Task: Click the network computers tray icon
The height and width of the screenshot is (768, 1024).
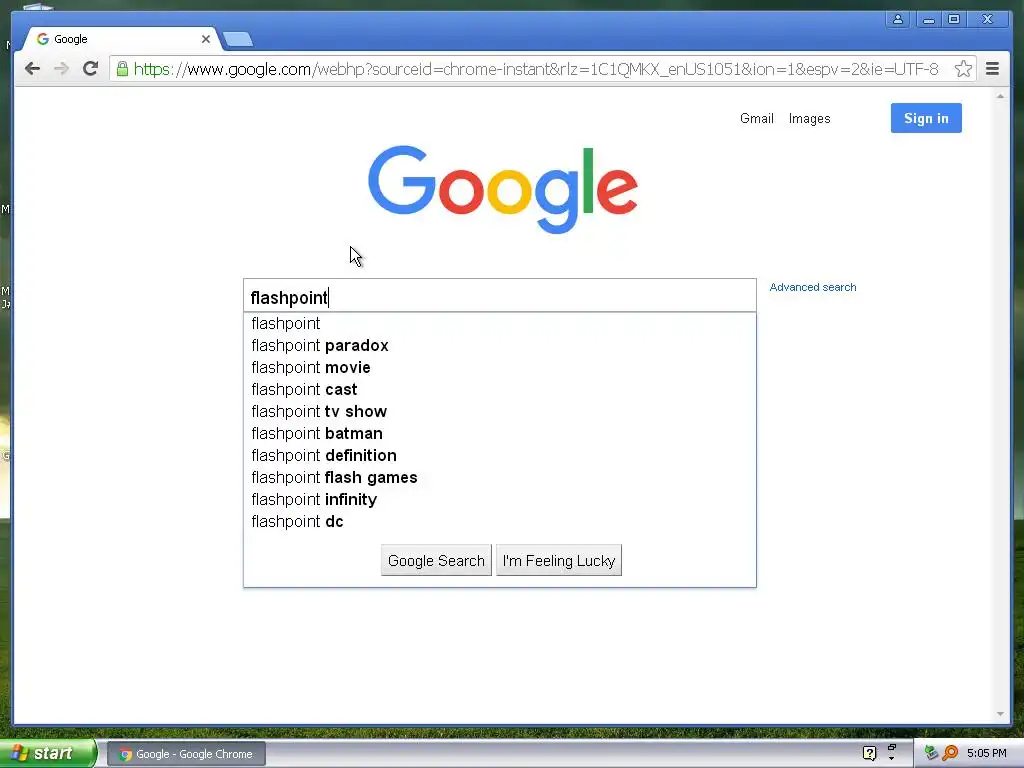Action: tap(931, 753)
